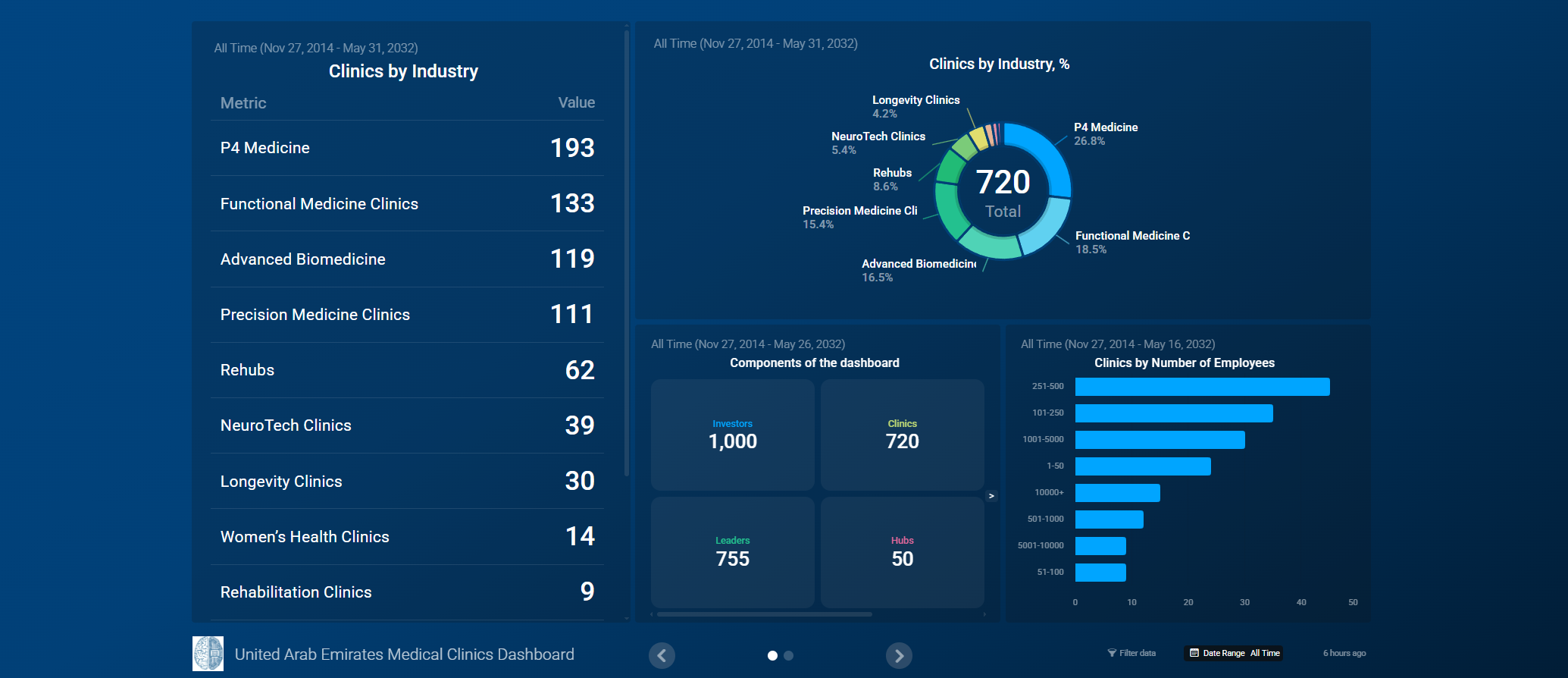Click the previous slide arrow button

tap(662, 655)
